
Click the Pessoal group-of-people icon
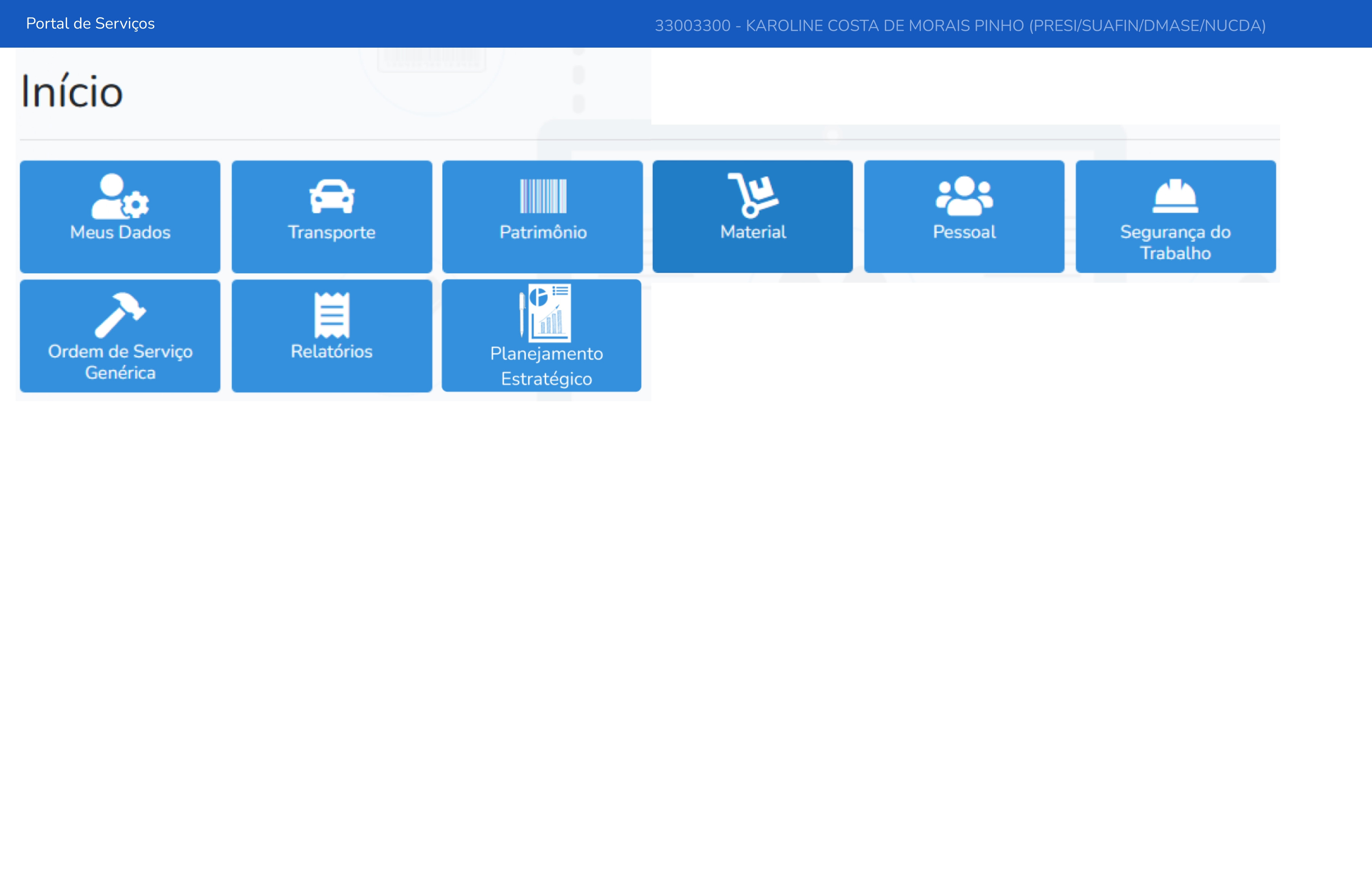pos(964,196)
